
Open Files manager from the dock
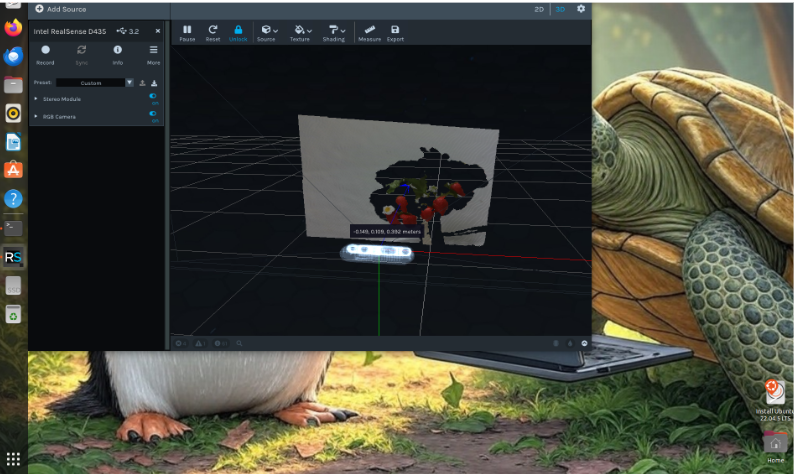coord(13,84)
